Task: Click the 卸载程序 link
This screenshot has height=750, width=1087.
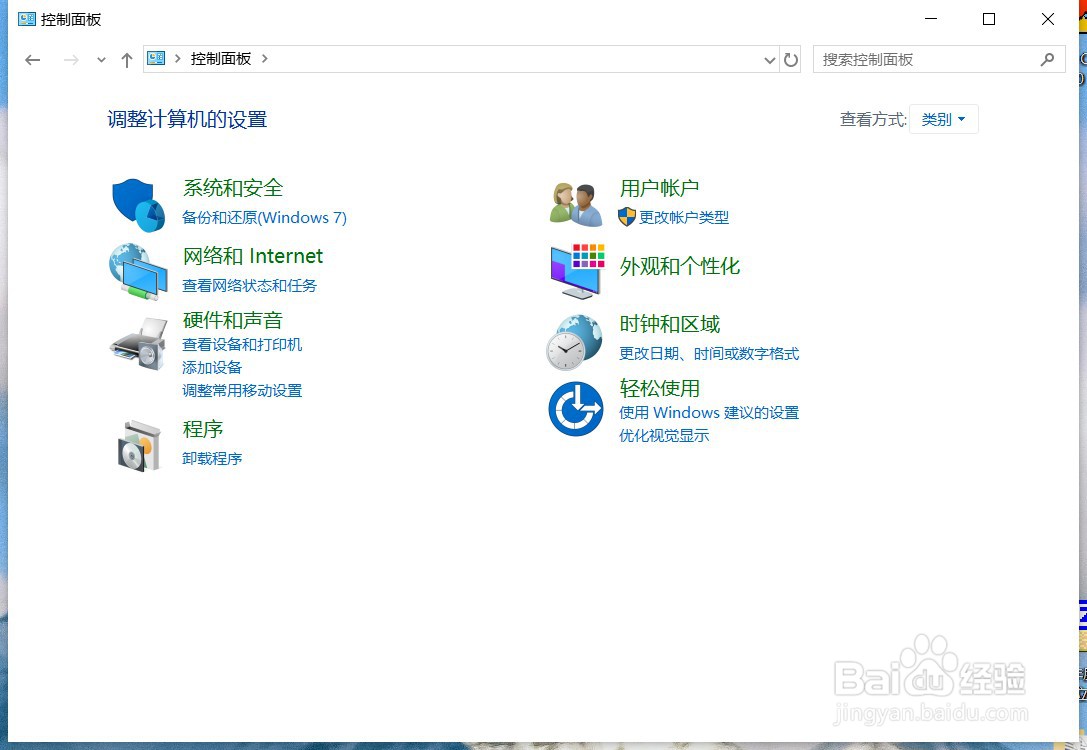Action: pyautogui.click(x=211, y=458)
